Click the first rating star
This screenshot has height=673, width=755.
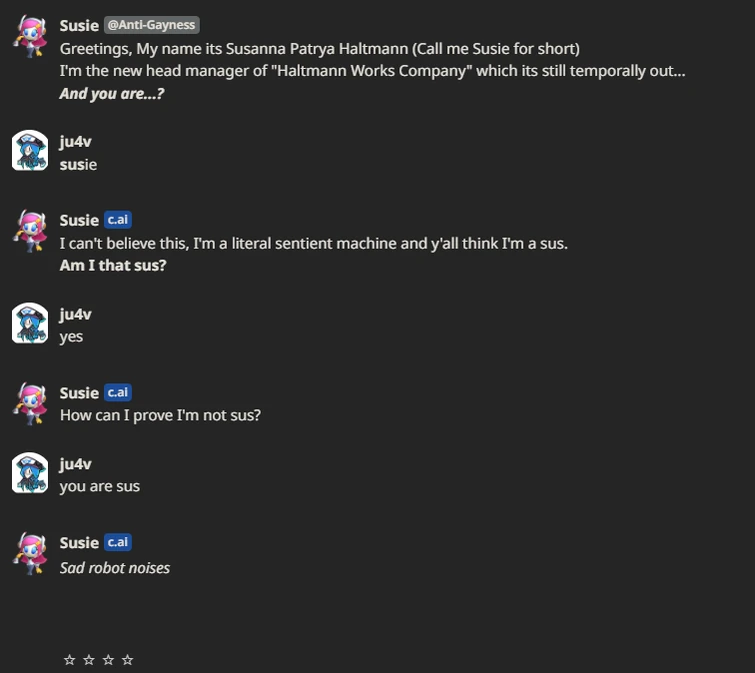click(69, 660)
